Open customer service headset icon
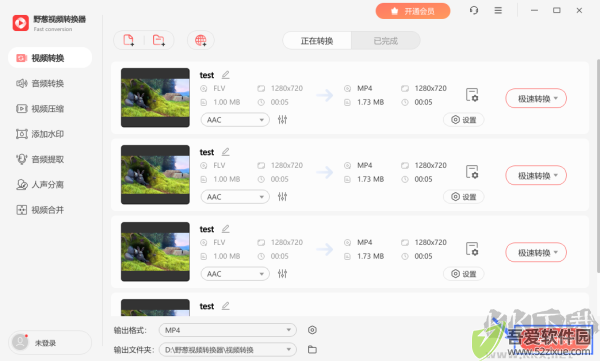This screenshot has width=600, height=361. 474,10
